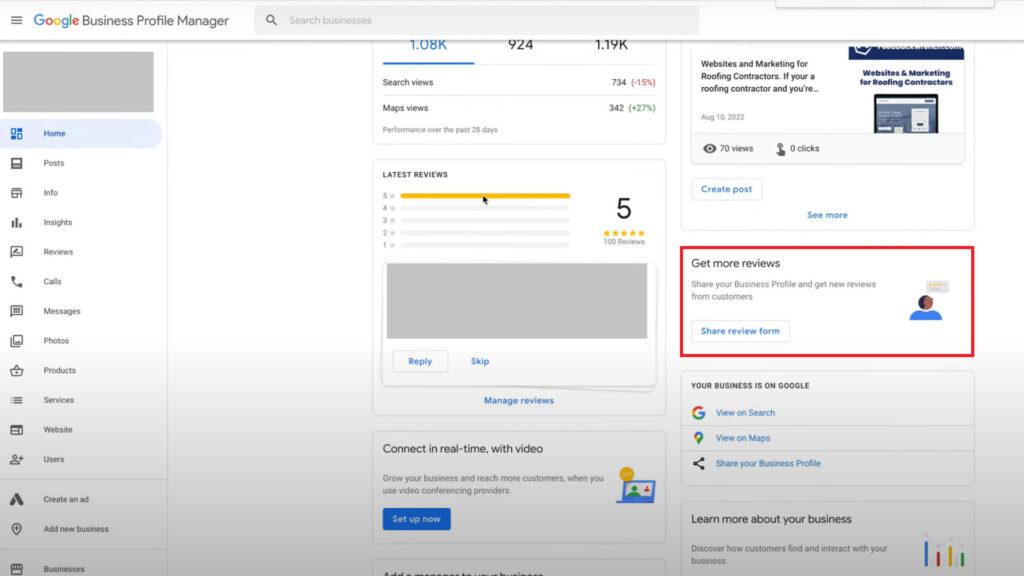Viewport: 1024px width, 576px height.
Task: Click the Add new business menu item
Action: coord(81,529)
